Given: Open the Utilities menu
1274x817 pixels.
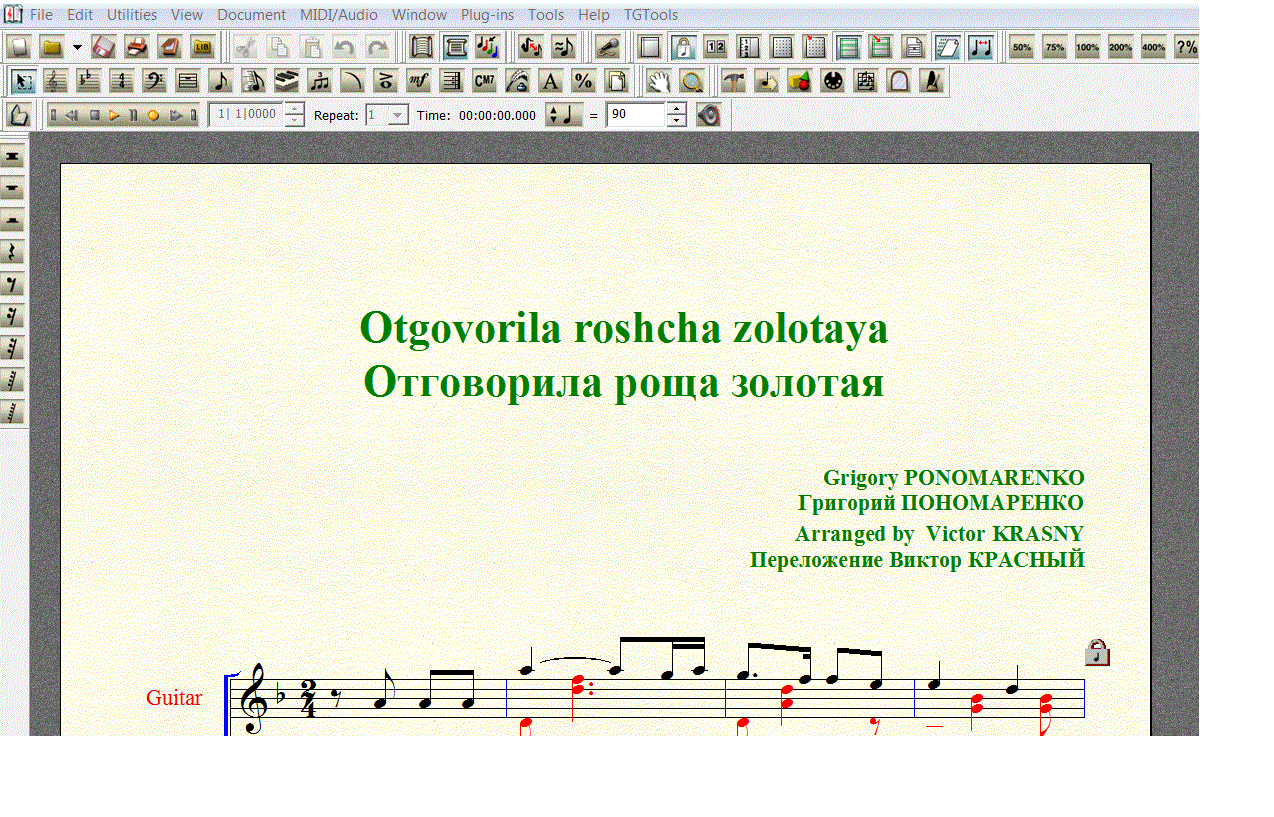Looking at the screenshot, I should tap(132, 15).
